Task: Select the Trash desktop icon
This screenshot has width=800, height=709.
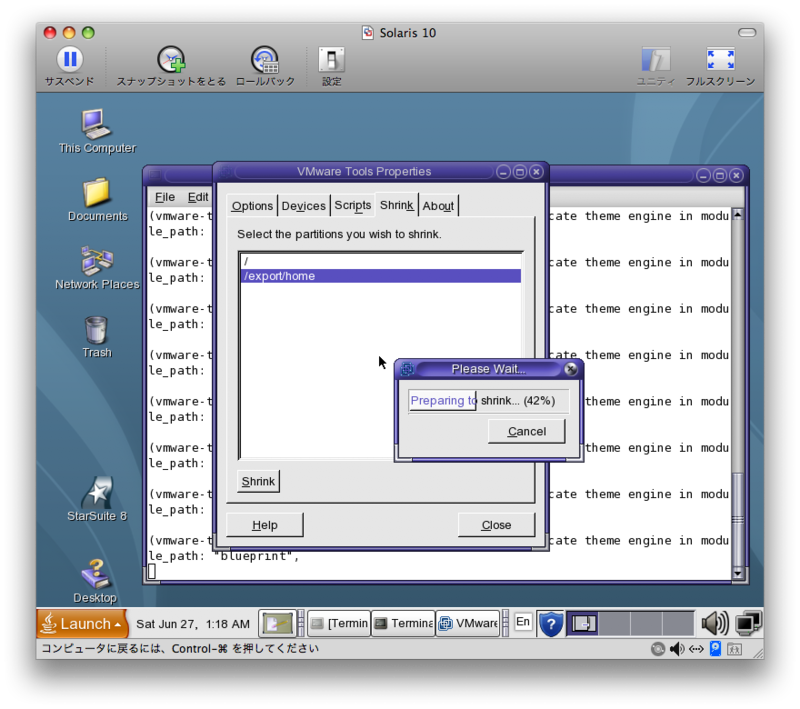Action: click(x=96, y=329)
